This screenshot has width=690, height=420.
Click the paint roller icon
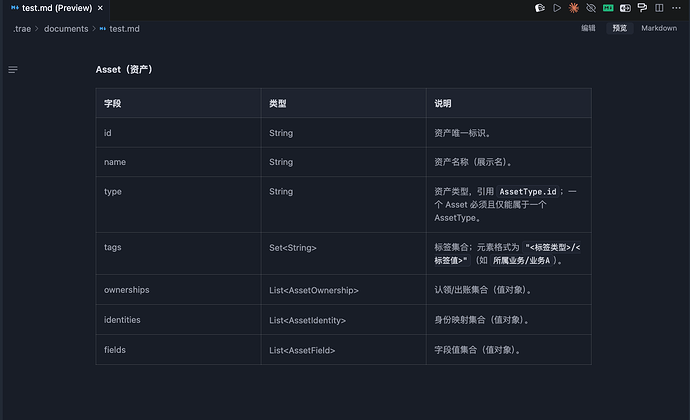[642, 8]
